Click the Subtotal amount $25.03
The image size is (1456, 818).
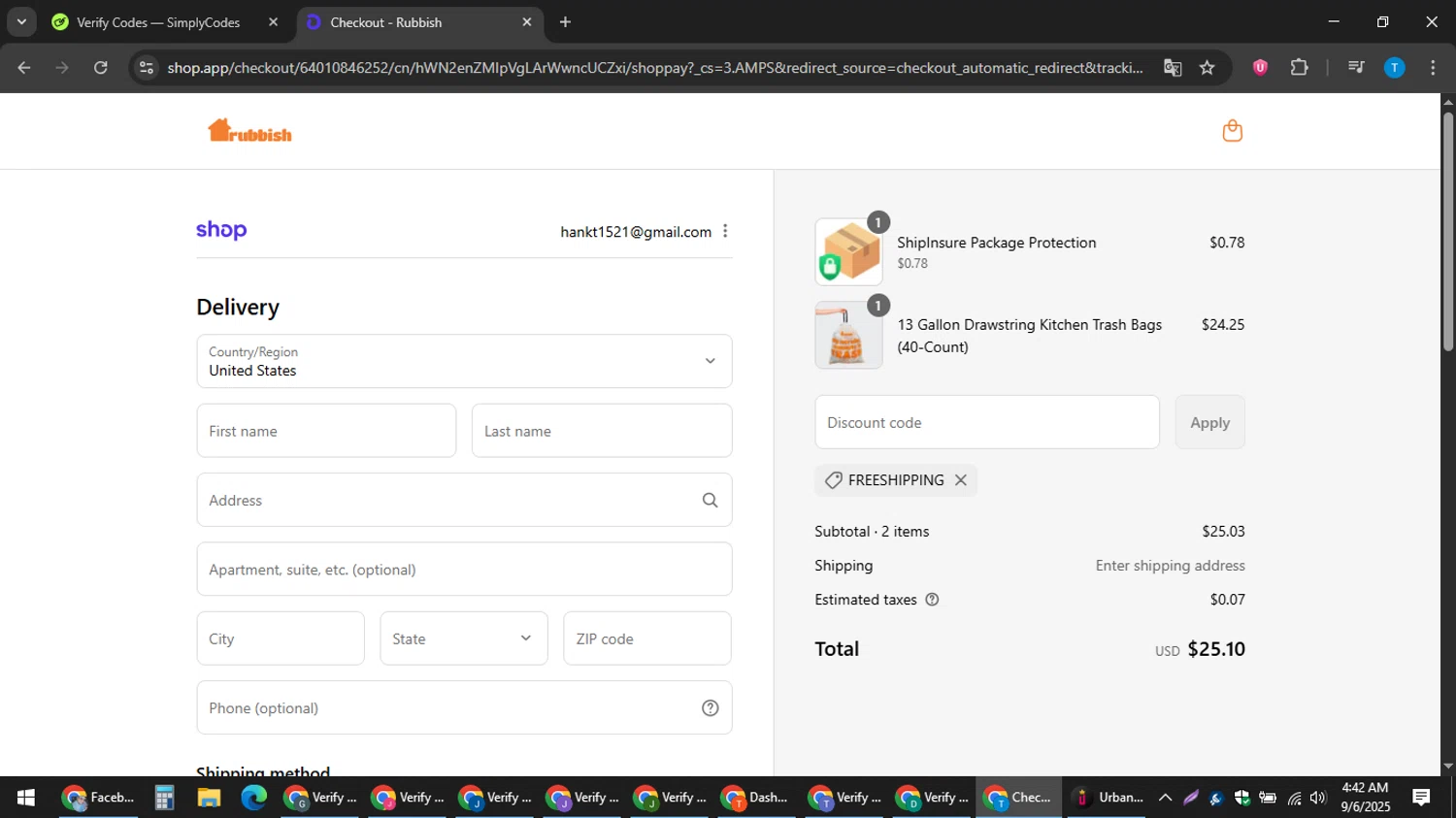(x=1223, y=532)
